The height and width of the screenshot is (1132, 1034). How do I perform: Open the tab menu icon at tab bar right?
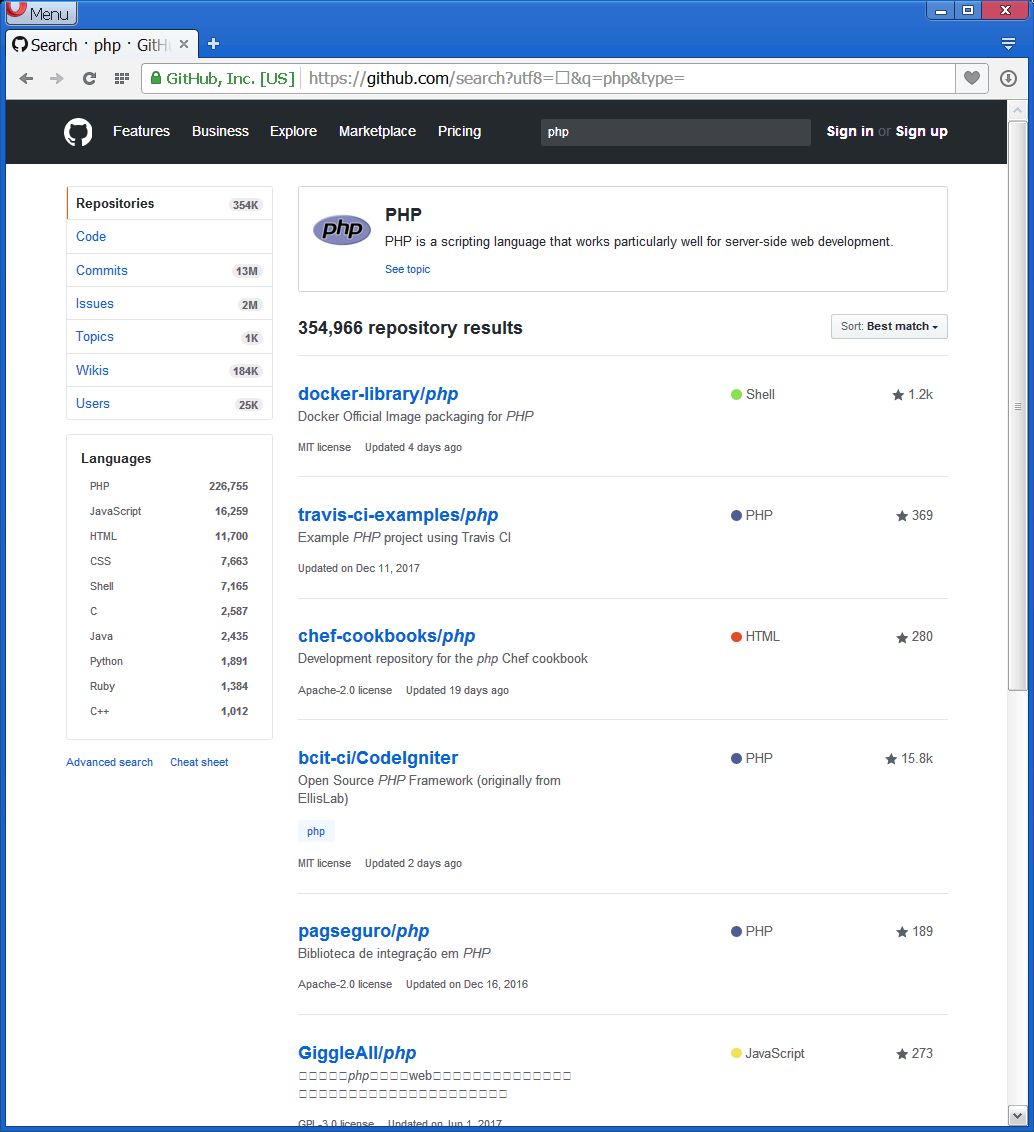coord(1009,44)
